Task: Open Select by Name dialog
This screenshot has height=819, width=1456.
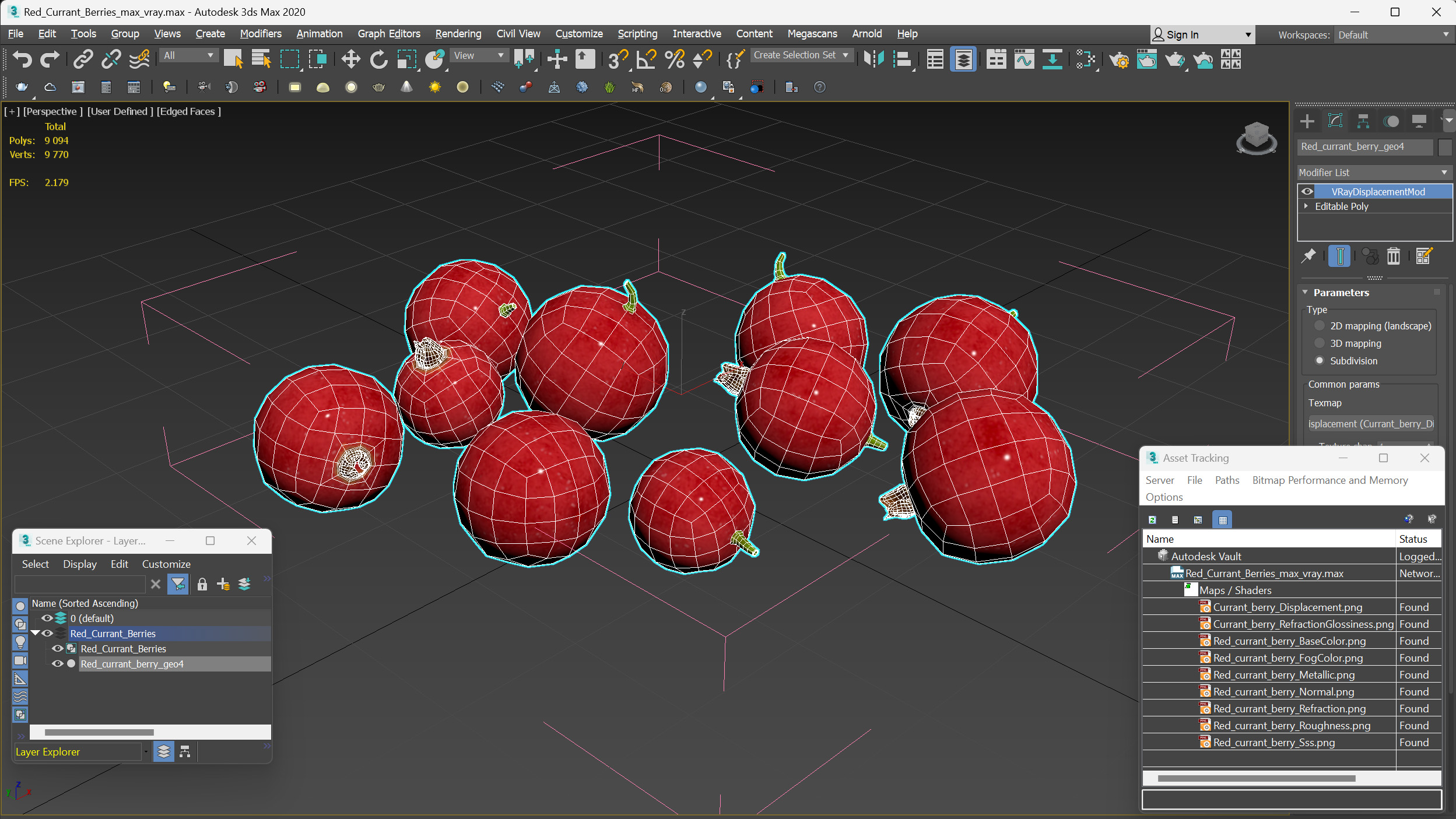Action: tap(261, 59)
